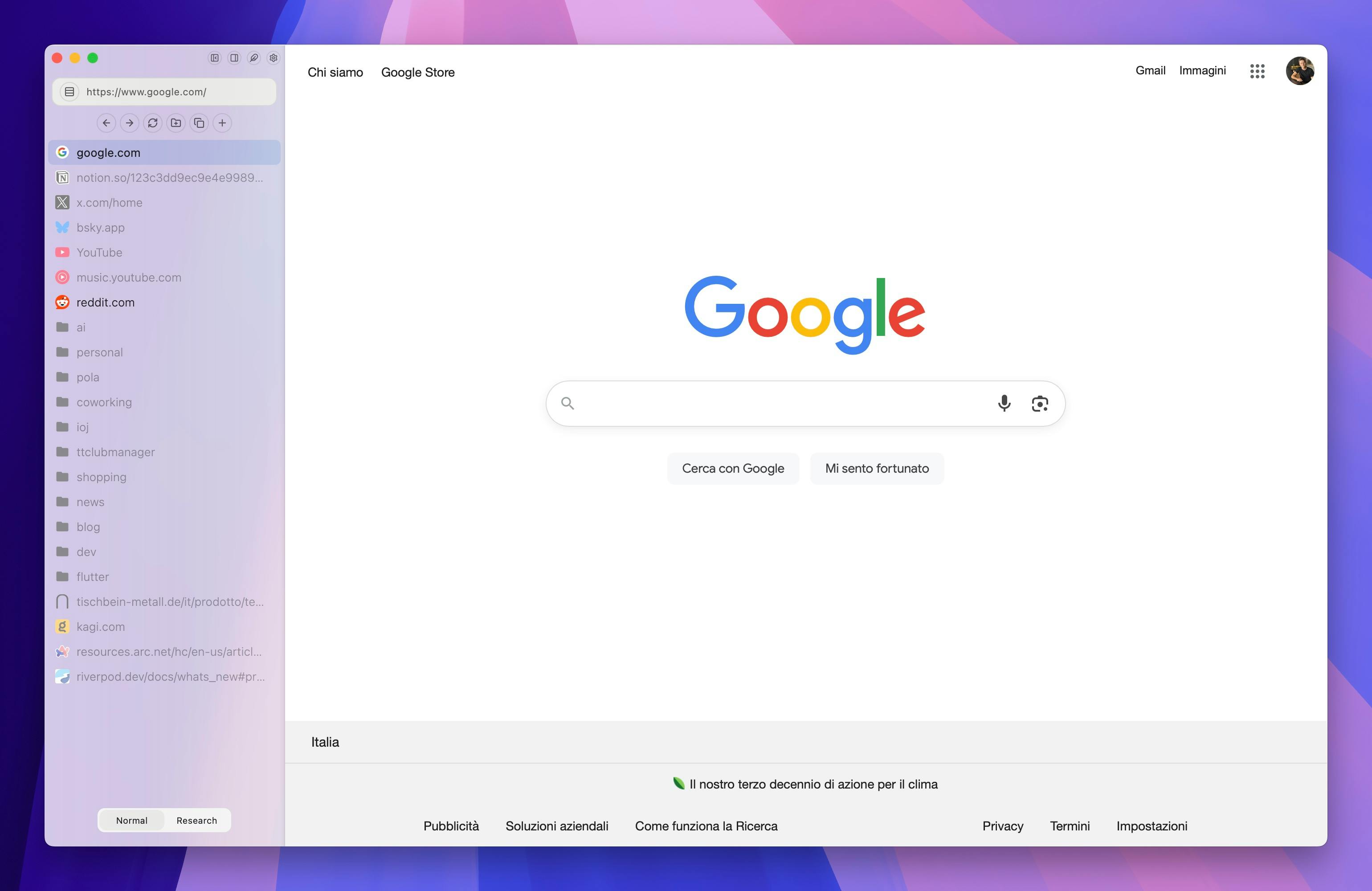Click the Mi sento fortunato button
This screenshot has height=891, width=1372.
coord(877,468)
